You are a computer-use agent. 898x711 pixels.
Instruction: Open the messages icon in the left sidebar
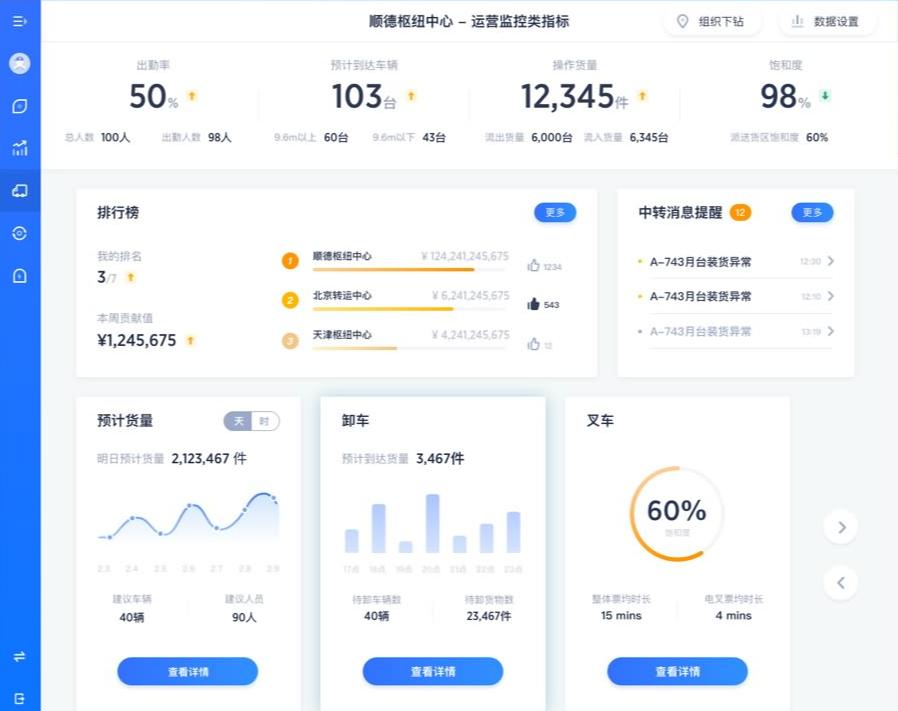tap(20, 105)
